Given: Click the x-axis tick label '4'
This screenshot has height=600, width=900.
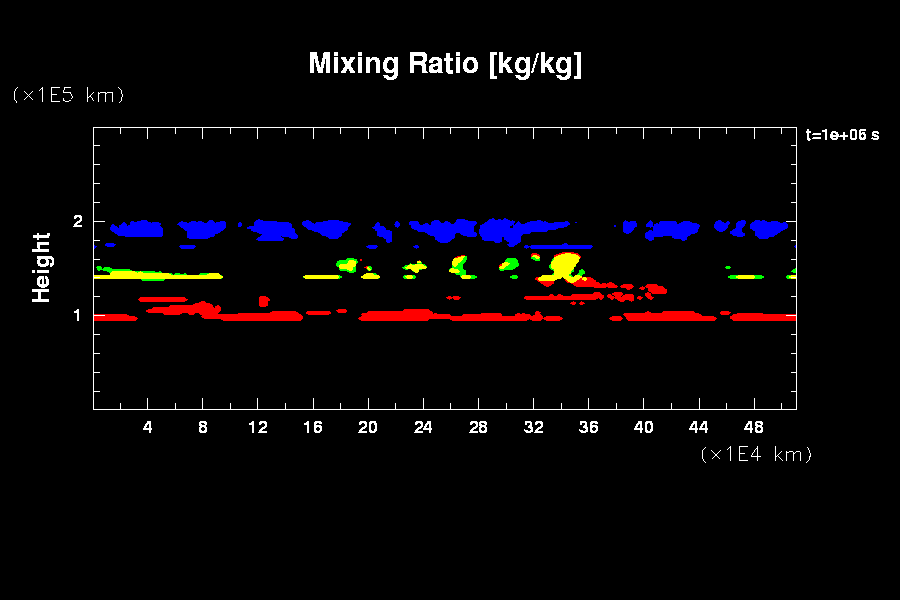Looking at the screenshot, I should (x=148, y=427).
